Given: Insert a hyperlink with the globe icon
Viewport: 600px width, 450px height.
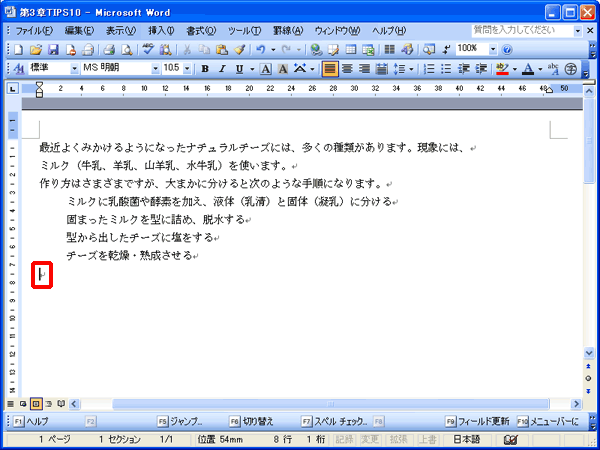Looking at the screenshot, I should coord(316,49).
